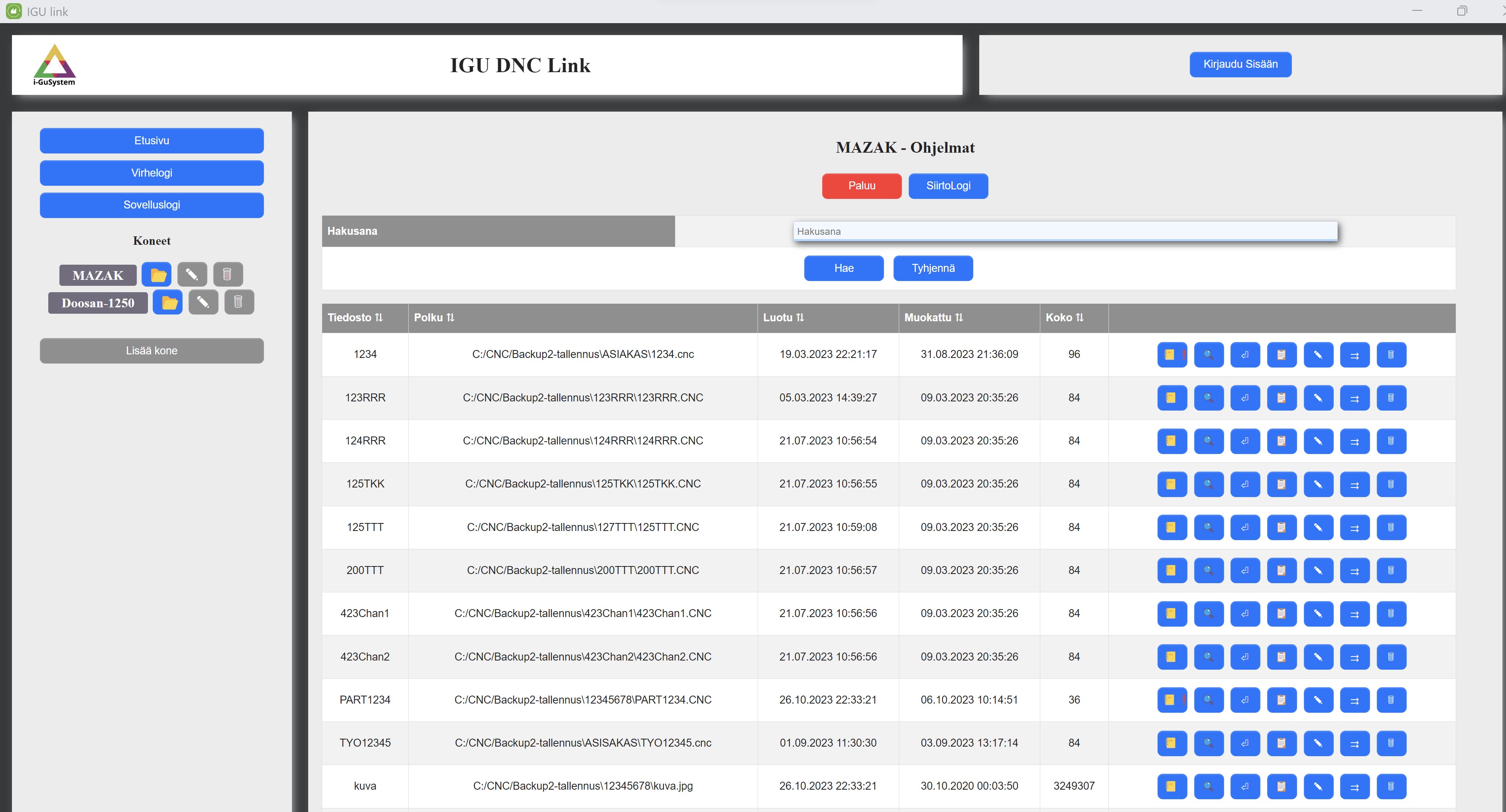The width and height of the screenshot is (1506, 812).
Task: Open notebook icon for 1234 row
Action: [x=1171, y=355]
